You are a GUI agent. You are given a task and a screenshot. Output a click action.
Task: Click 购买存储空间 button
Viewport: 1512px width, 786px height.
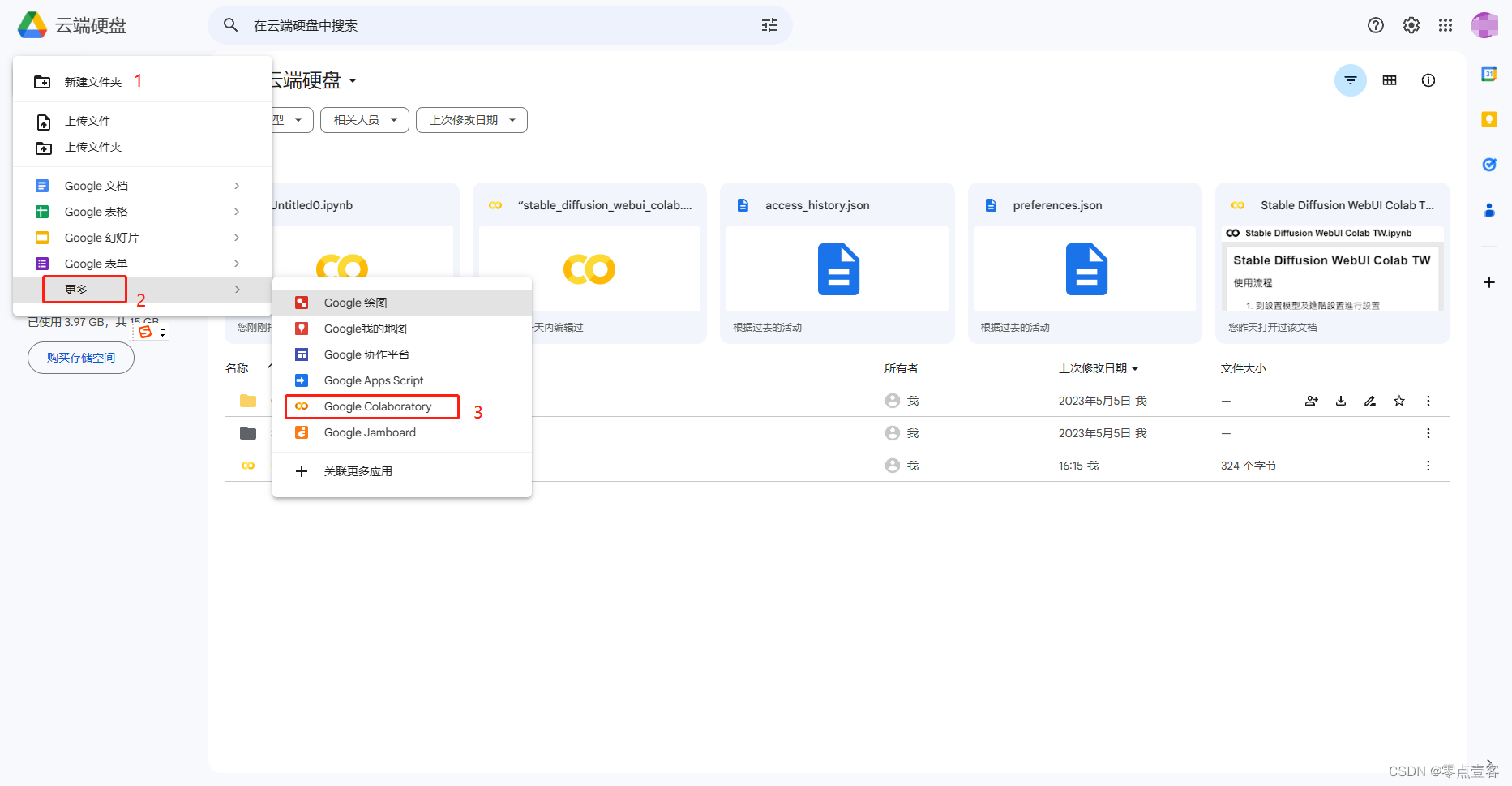point(81,358)
